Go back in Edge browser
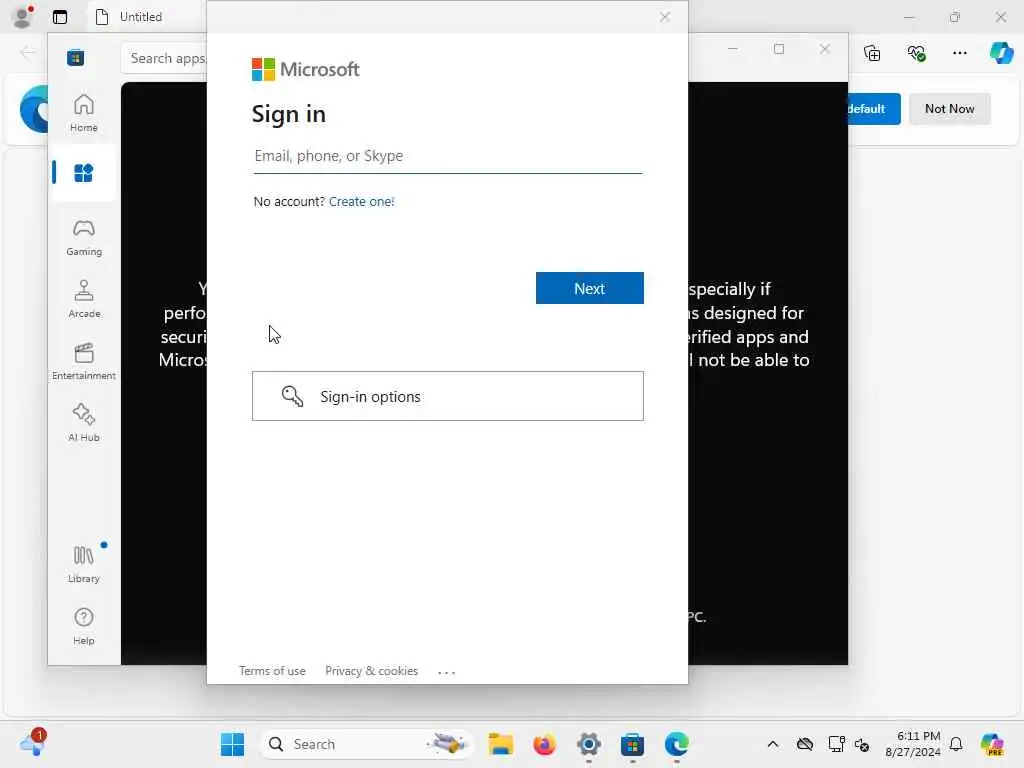Image resolution: width=1024 pixels, height=768 pixels. click(27, 52)
